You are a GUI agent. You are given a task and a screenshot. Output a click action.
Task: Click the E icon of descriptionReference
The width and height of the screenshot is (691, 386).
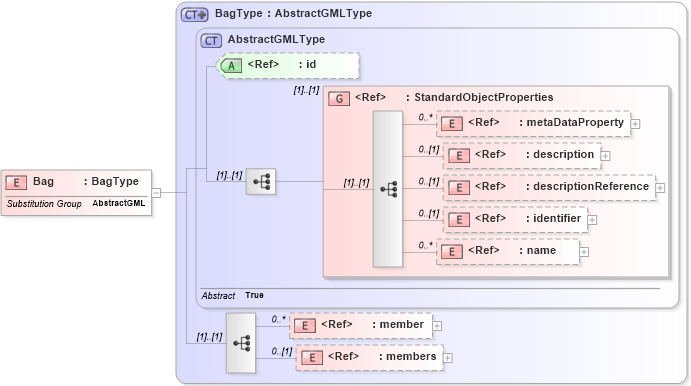click(x=459, y=188)
